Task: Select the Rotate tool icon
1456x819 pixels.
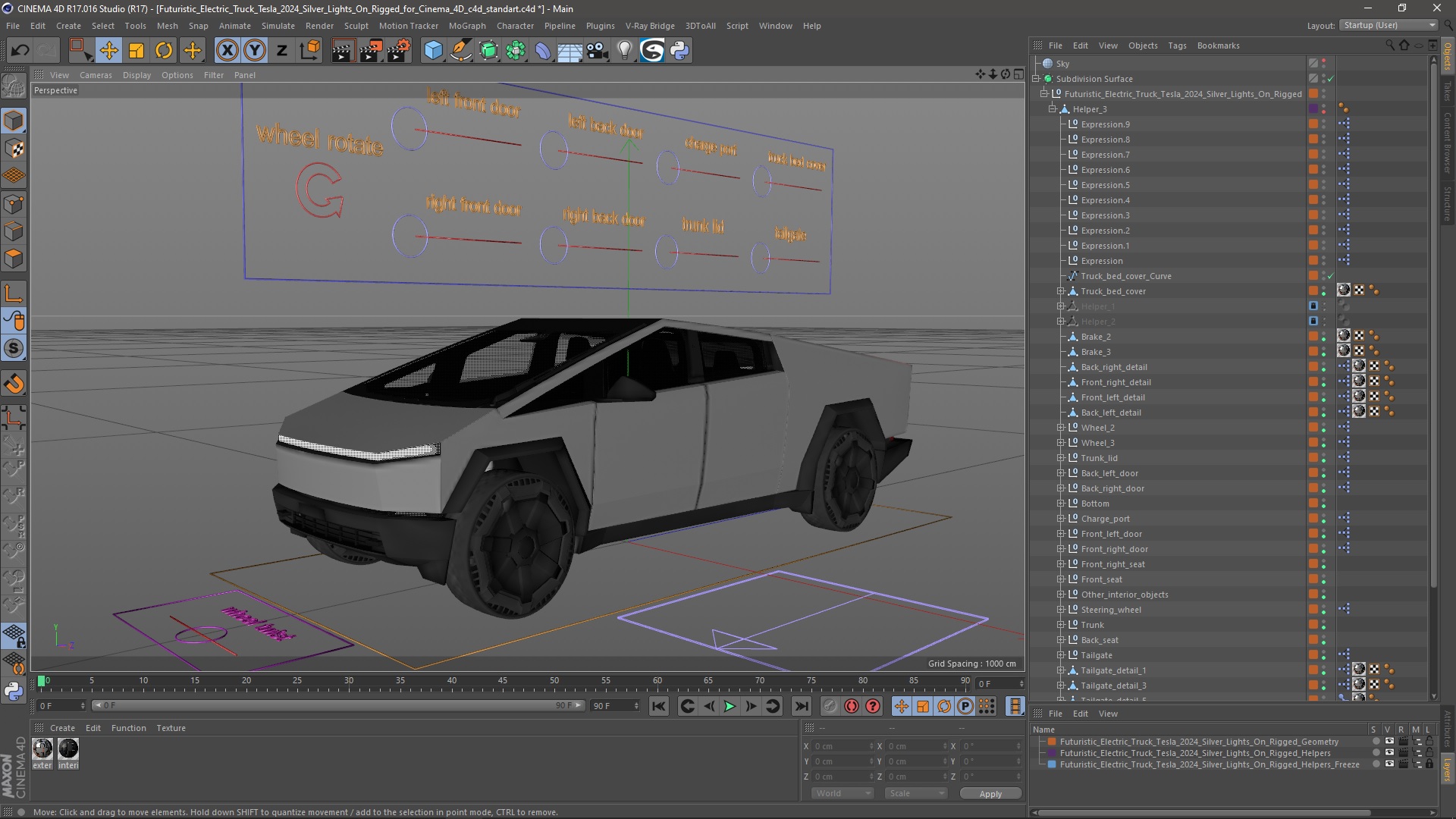Action: click(164, 51)
